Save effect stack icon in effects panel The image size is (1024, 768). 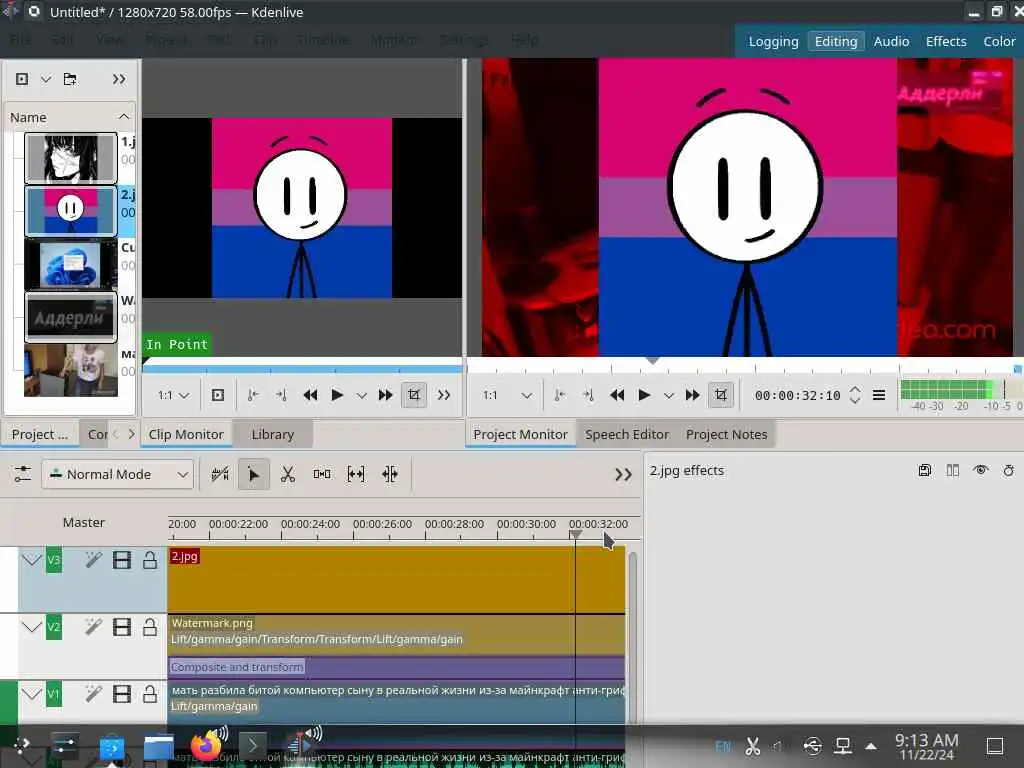point(925,470)
